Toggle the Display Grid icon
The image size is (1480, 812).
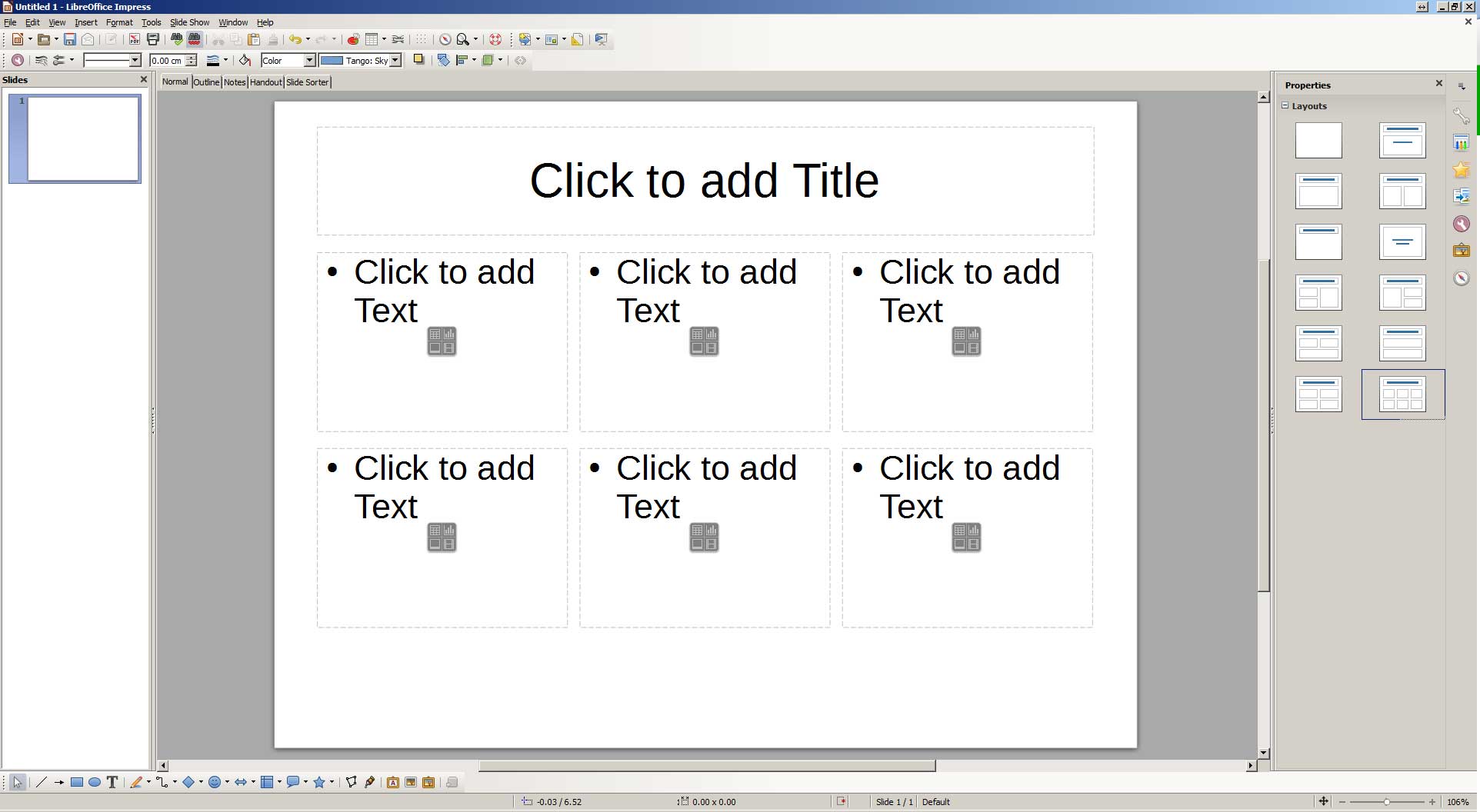(x=421, y=39)
